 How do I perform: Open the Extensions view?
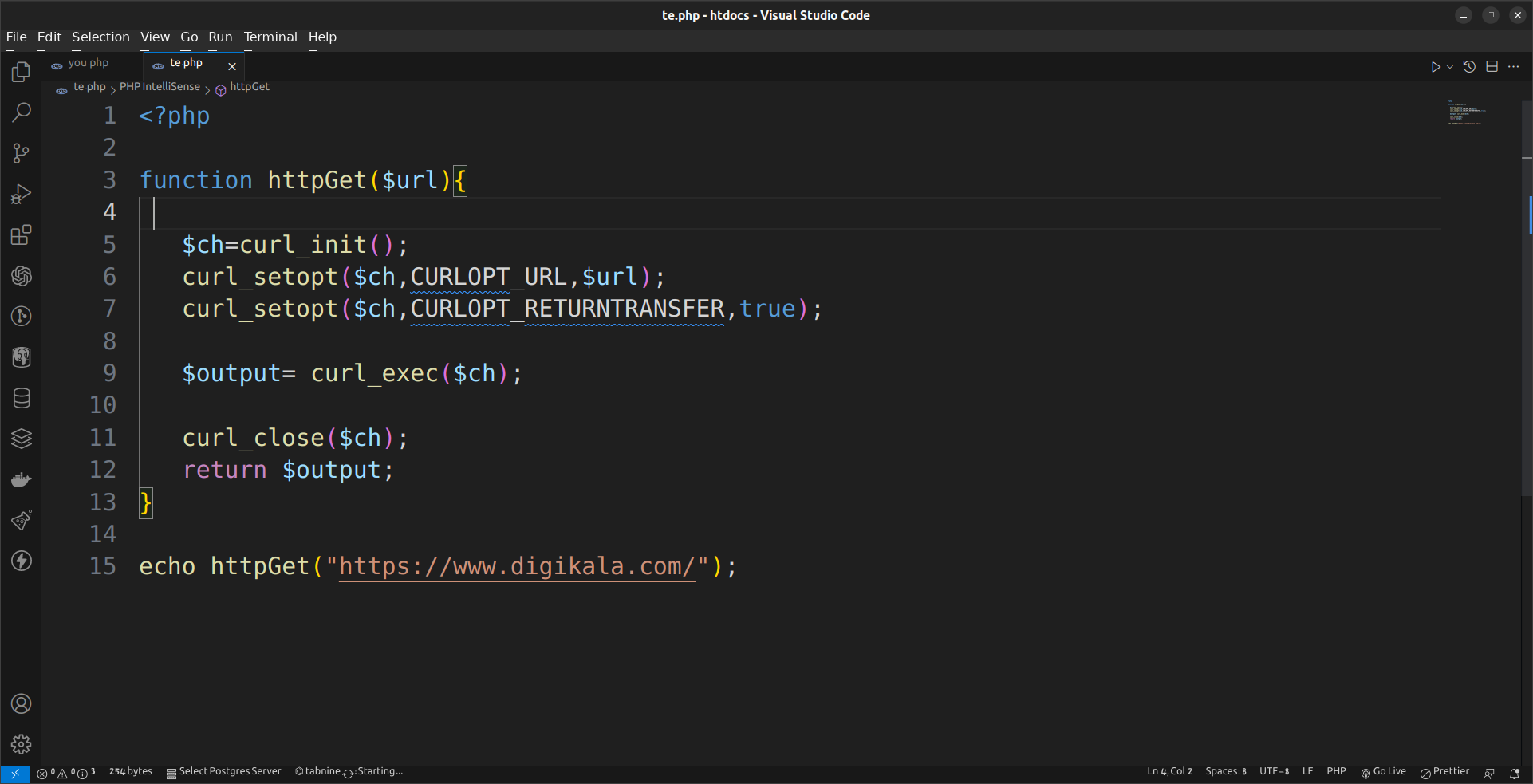tap(22, 234)
